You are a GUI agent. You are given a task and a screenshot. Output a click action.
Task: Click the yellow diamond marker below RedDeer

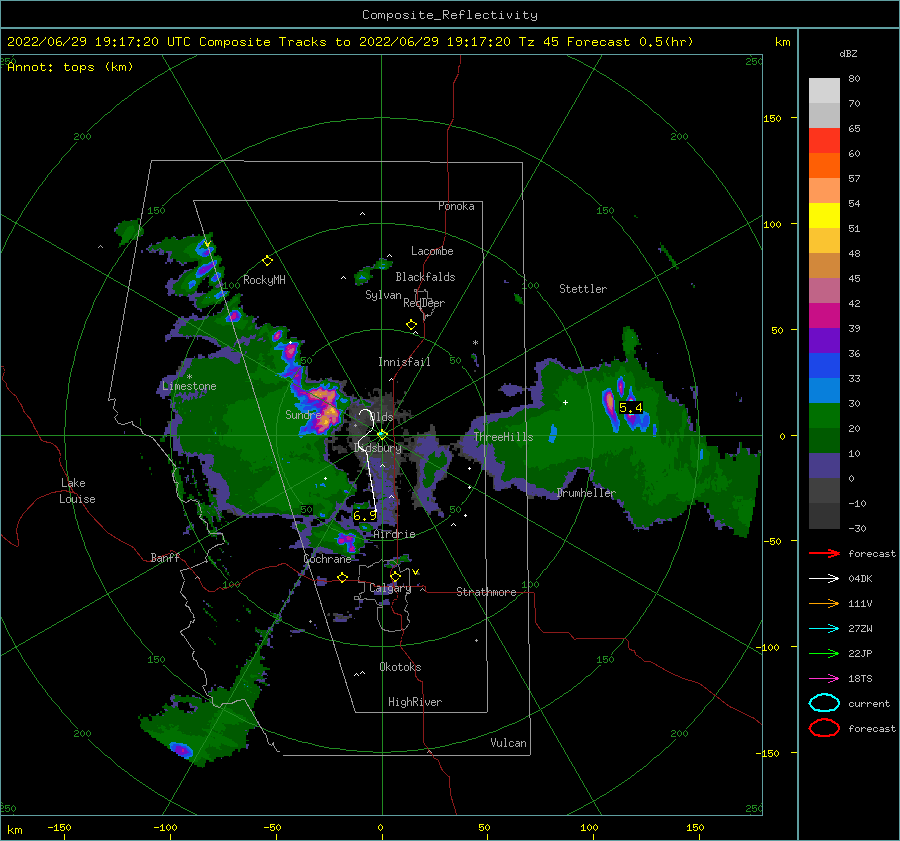pyautogui.click(x=411, y=324)
